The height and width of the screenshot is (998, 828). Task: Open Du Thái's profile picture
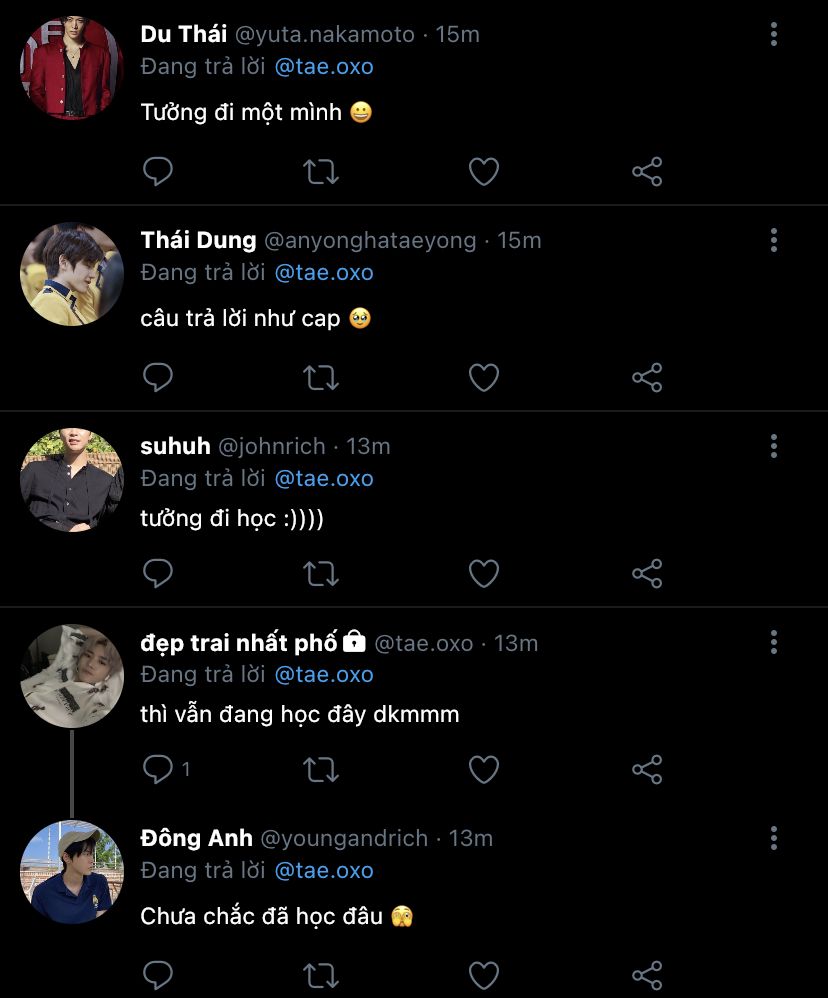click(71, 68)
